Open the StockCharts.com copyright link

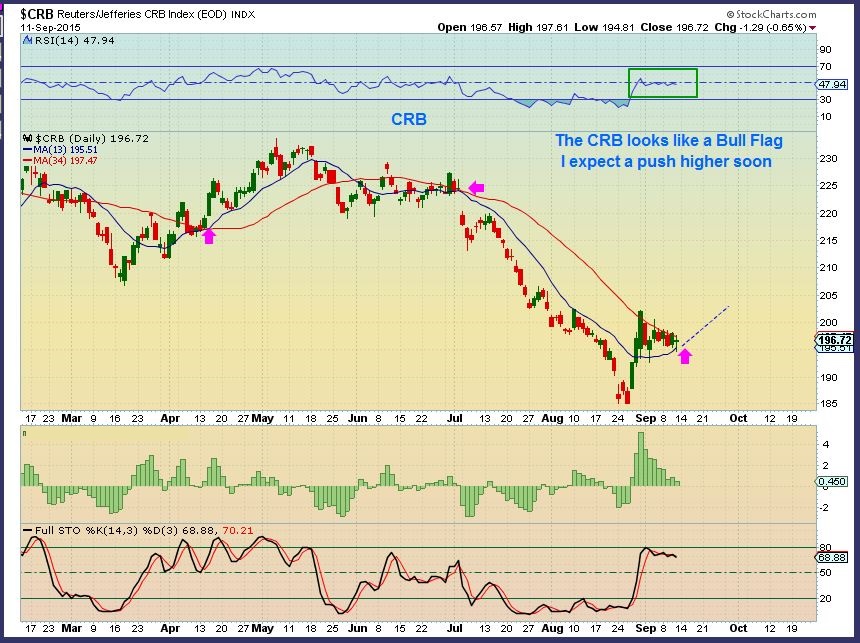pyautogui.click(x=771, y=14)
